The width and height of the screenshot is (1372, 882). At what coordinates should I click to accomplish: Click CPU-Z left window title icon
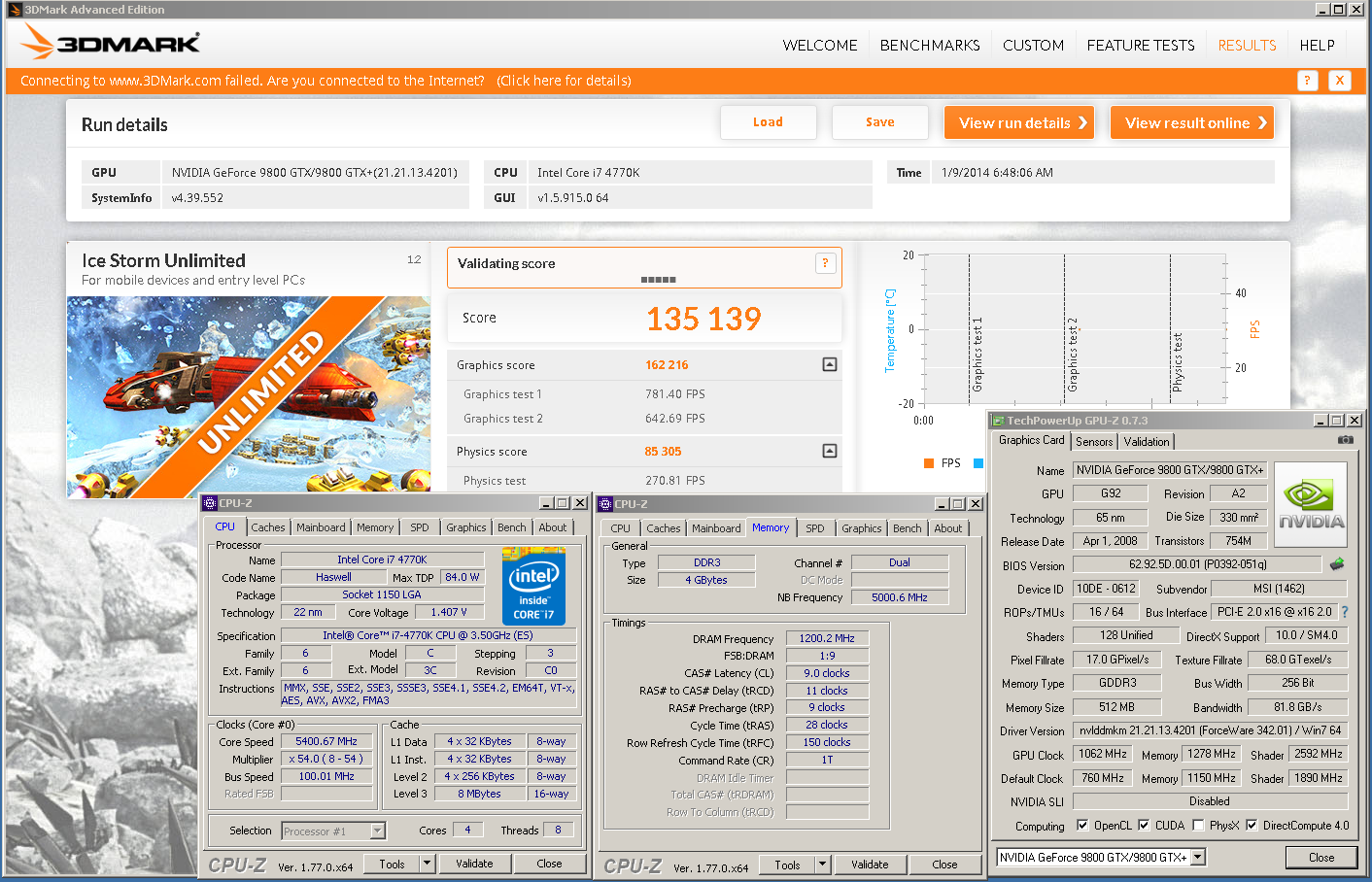pos(209,503)
